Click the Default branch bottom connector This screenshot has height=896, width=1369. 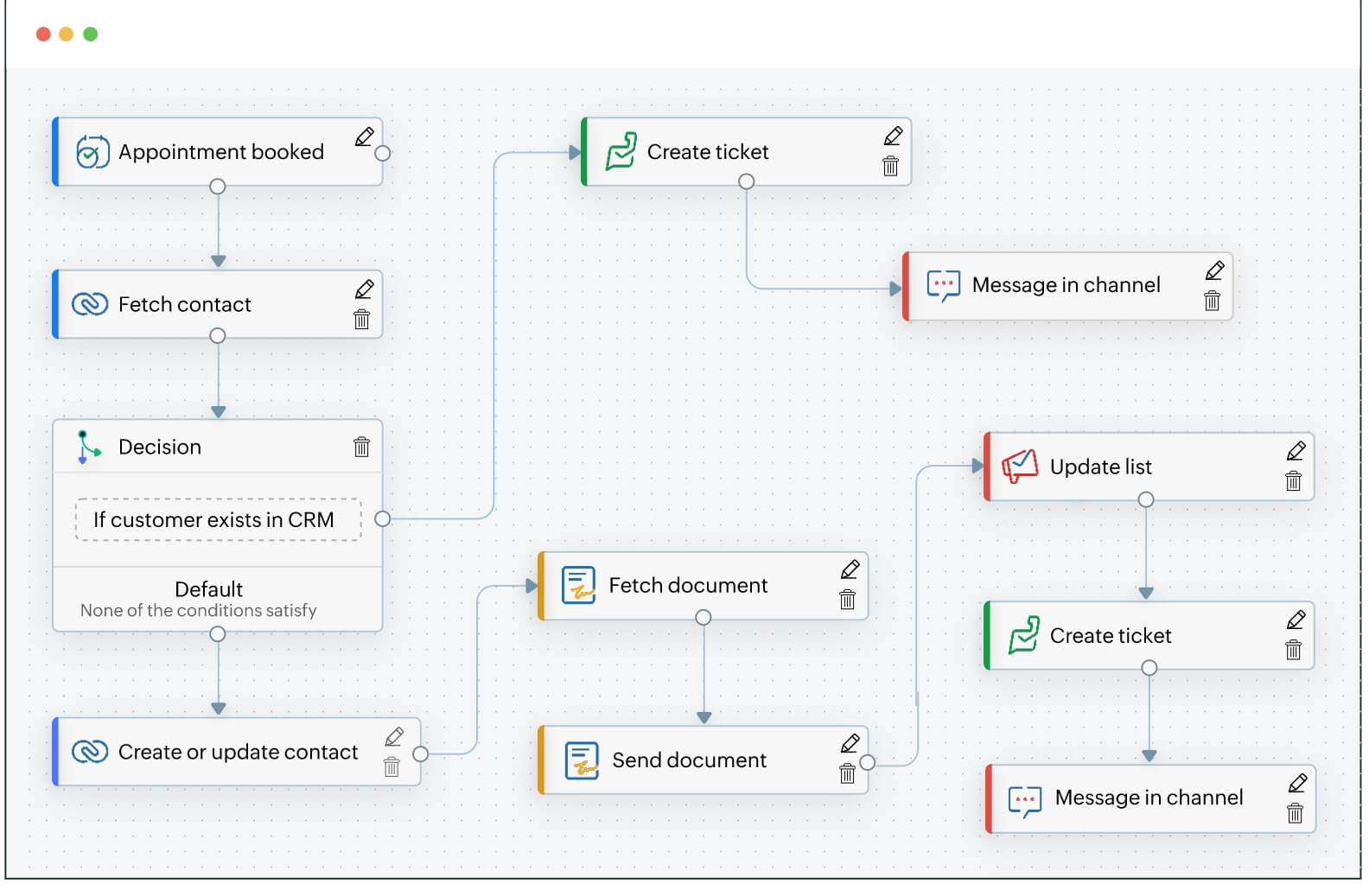click(218, 634)
